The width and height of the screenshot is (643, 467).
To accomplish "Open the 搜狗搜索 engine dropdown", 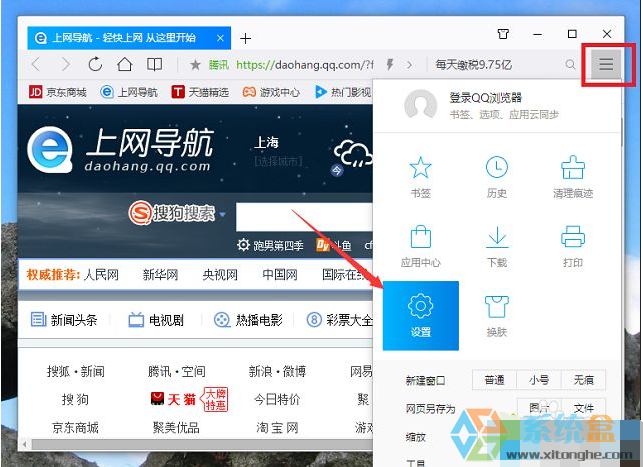I will [x=223, y=214].
